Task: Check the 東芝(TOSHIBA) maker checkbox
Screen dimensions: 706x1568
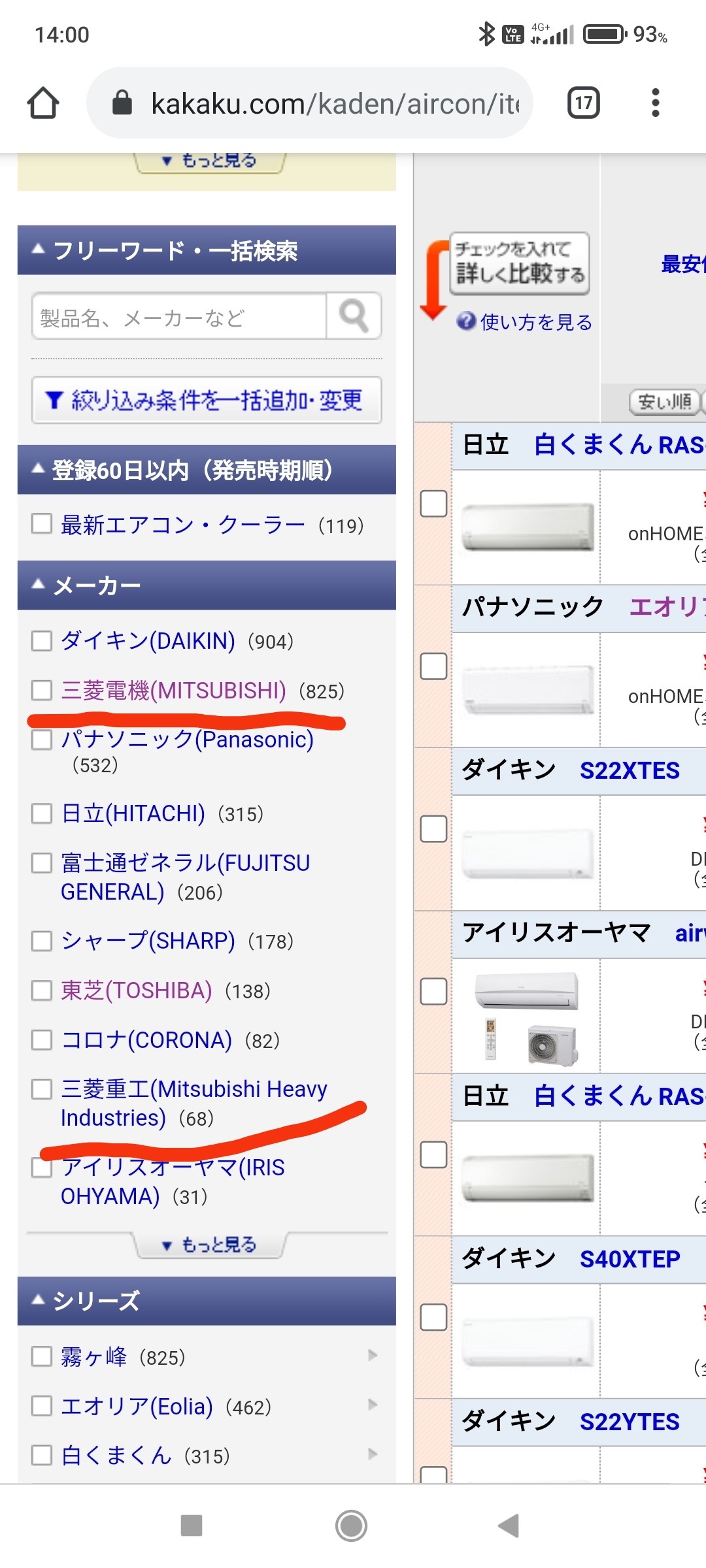Action: [x=42, y=990]
